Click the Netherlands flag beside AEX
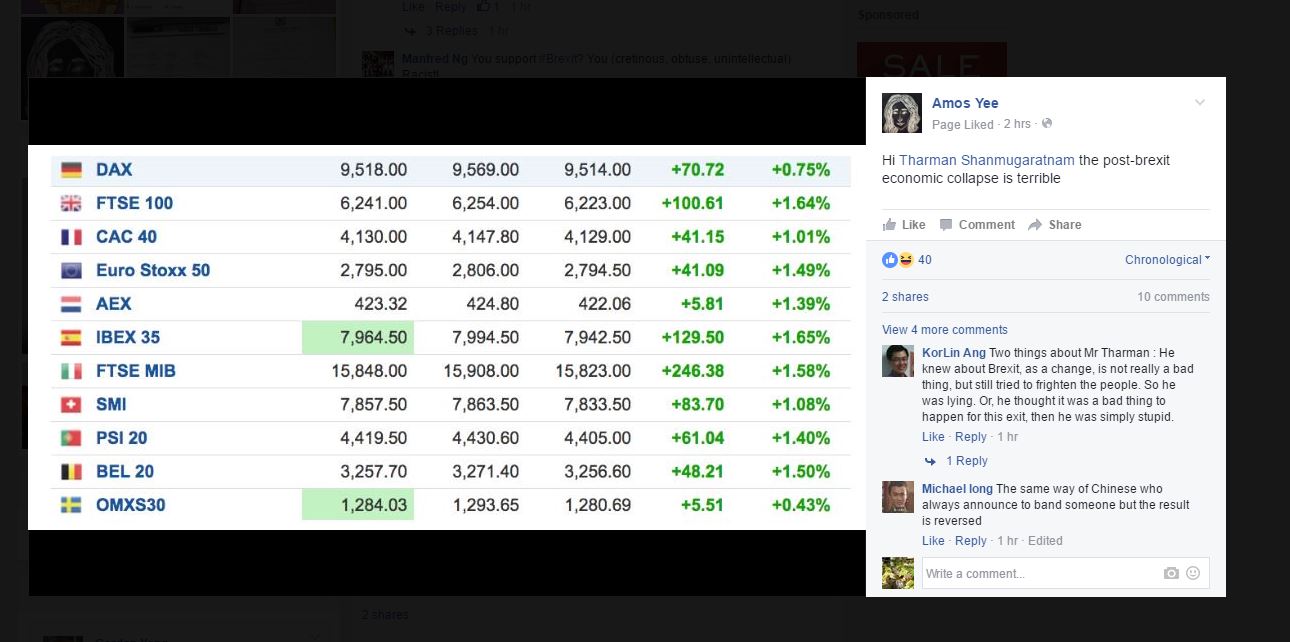Screen dimensions: 1290x642 tap(71, 304)
